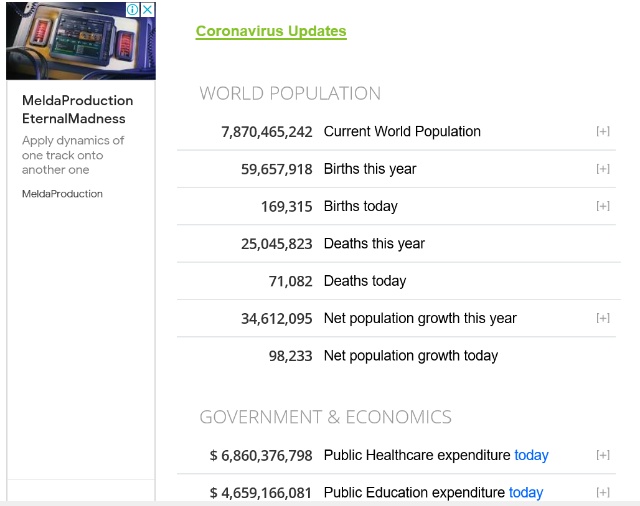Click the Government & Economics section heading
The width and height of the screenshot is (640, 506).
[x=325, y=417]
